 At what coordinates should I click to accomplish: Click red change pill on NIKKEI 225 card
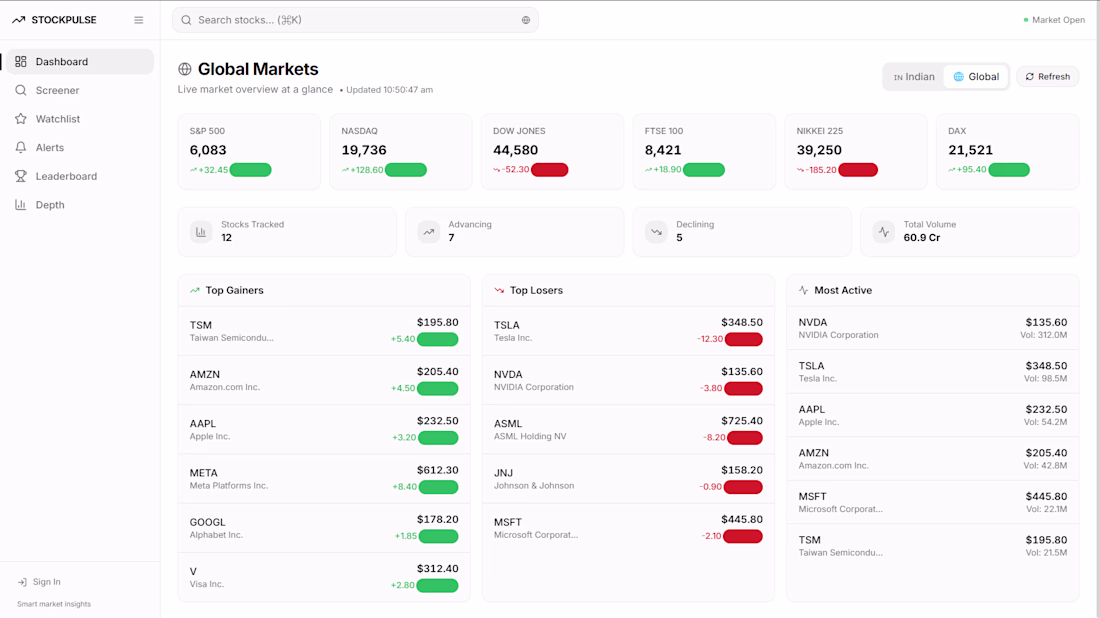(858, 170)
